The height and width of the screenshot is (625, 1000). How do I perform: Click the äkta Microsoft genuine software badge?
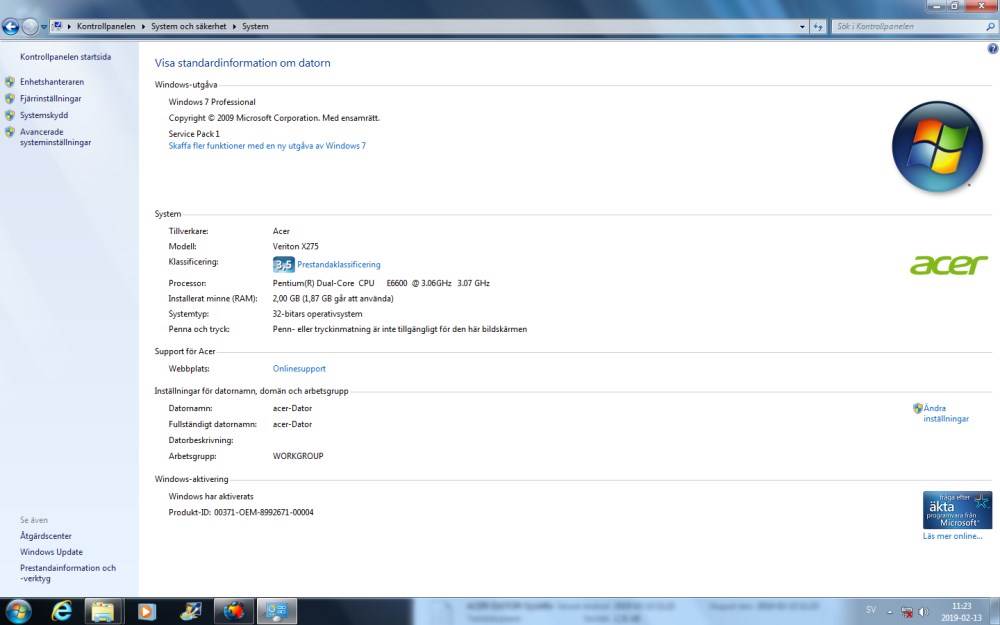[957, 510]
